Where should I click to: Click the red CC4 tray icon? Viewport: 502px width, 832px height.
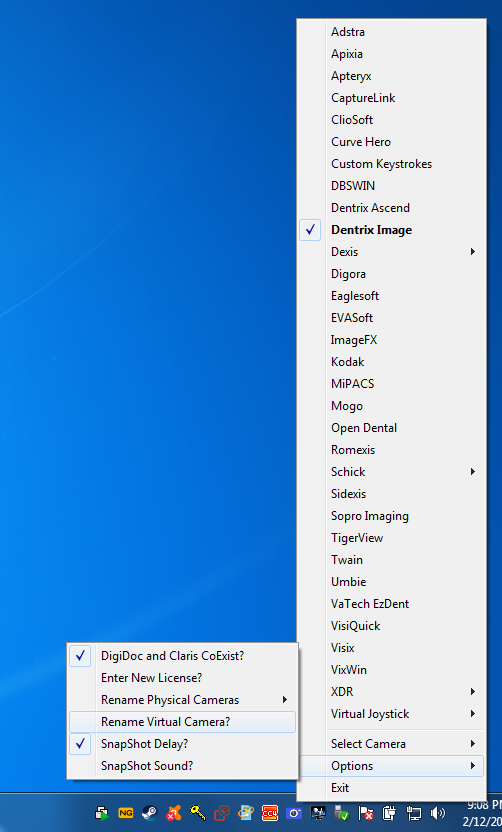[270, 813]
